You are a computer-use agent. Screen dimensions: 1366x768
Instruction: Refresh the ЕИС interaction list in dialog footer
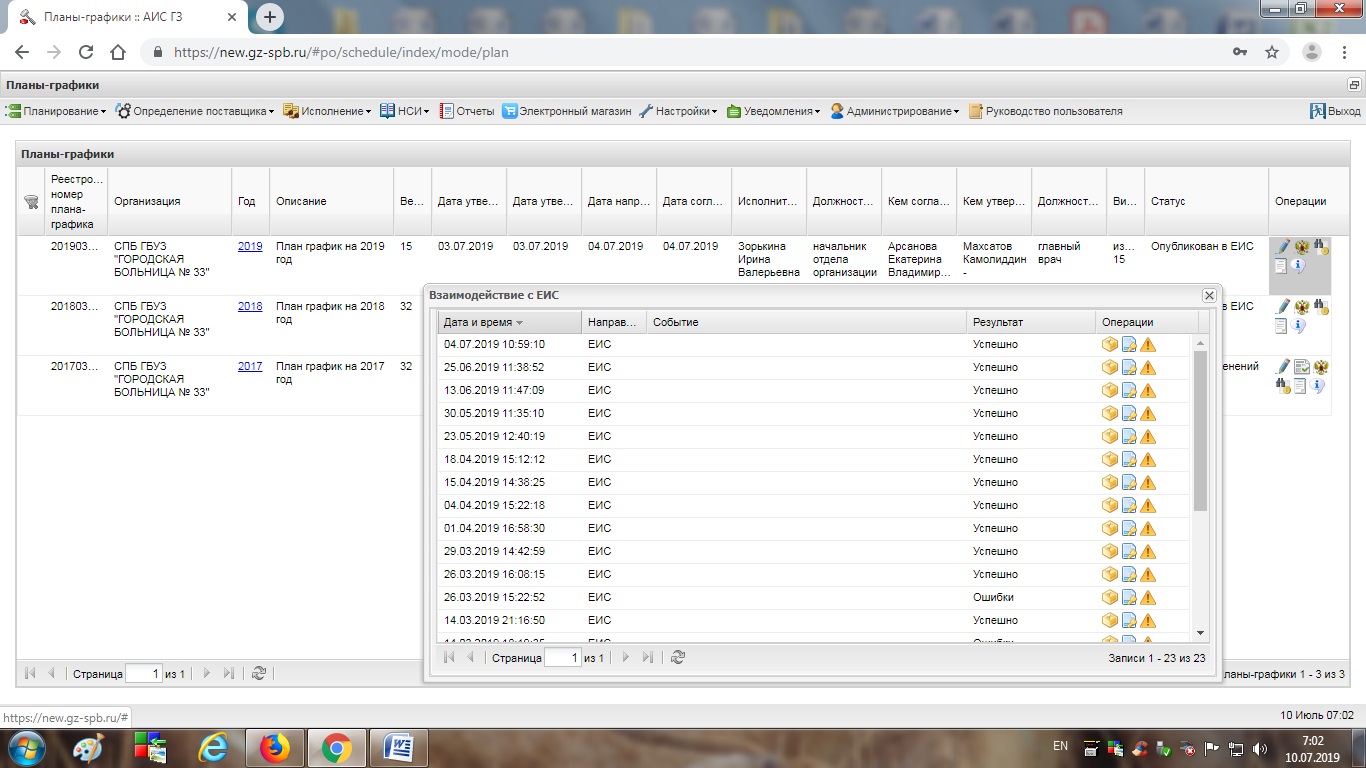678,658
